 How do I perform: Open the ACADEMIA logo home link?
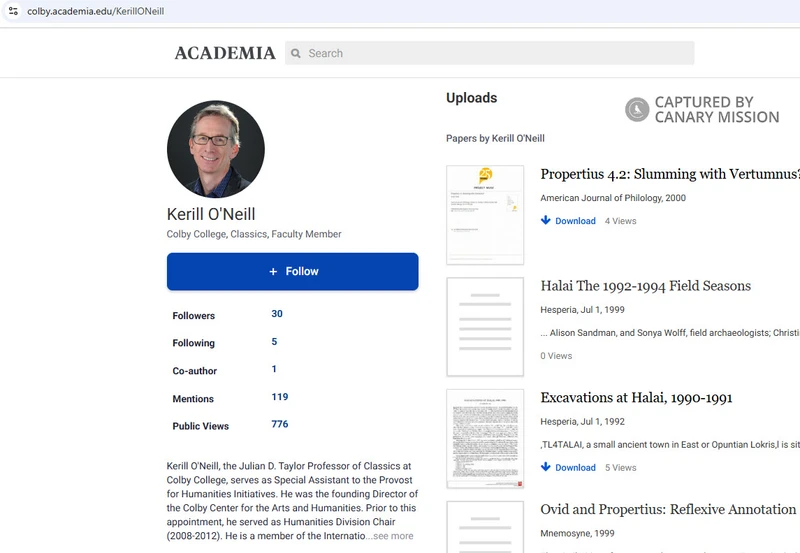[225, 53]
